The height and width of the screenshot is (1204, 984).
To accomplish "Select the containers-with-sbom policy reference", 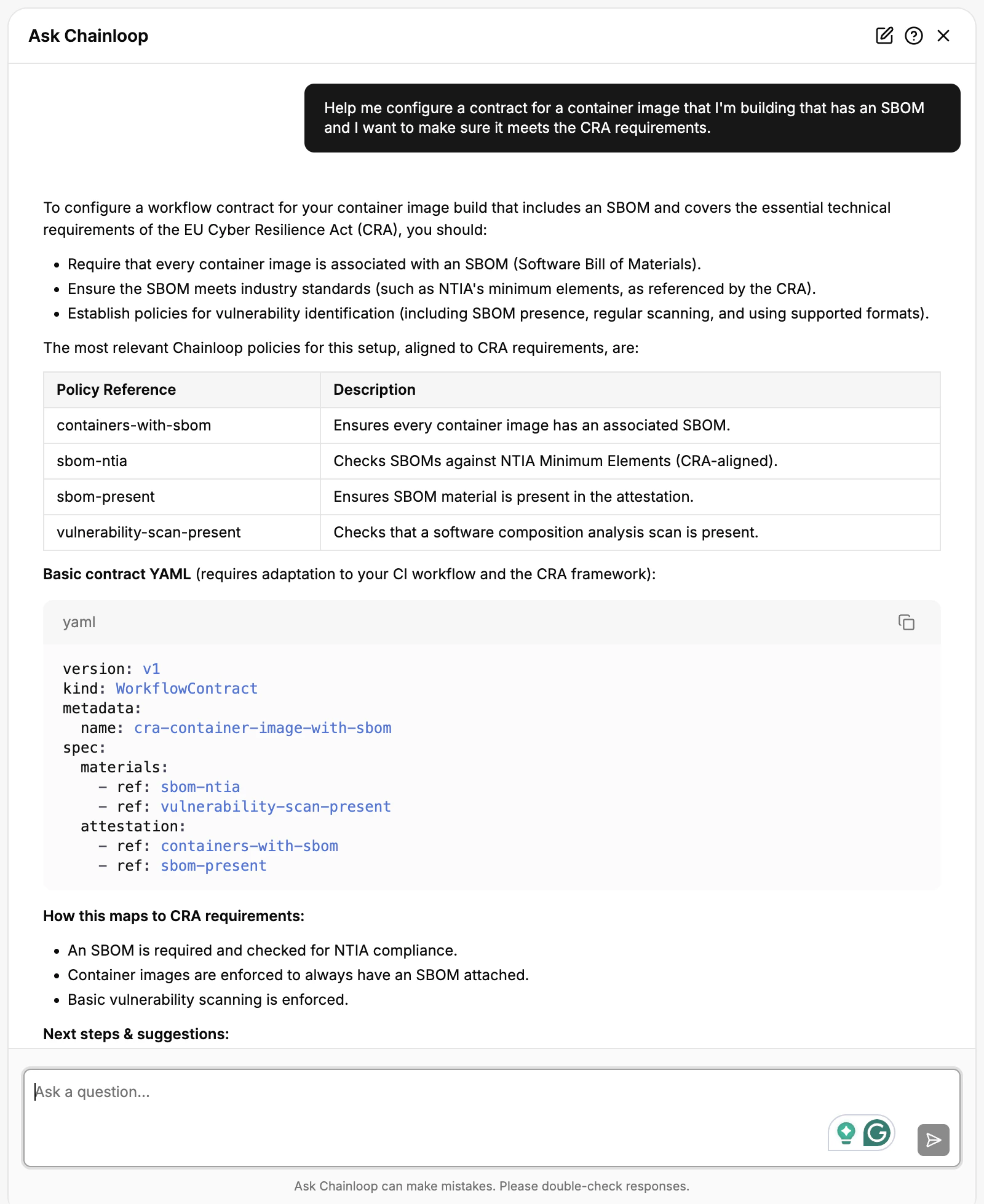I will (134, 425).
